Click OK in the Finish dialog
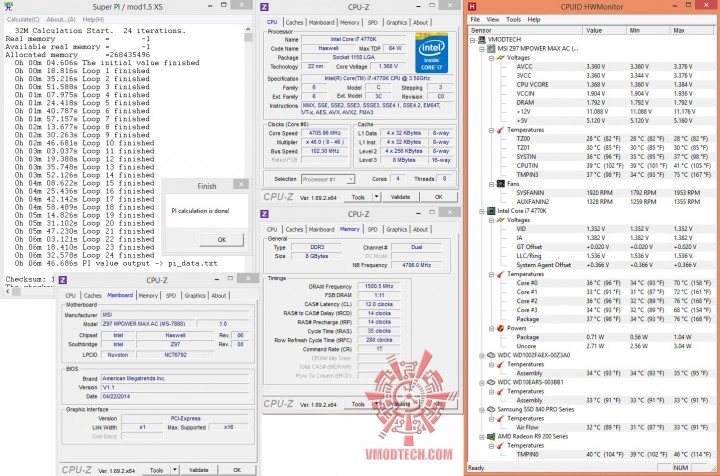 [x=221, y=240]
